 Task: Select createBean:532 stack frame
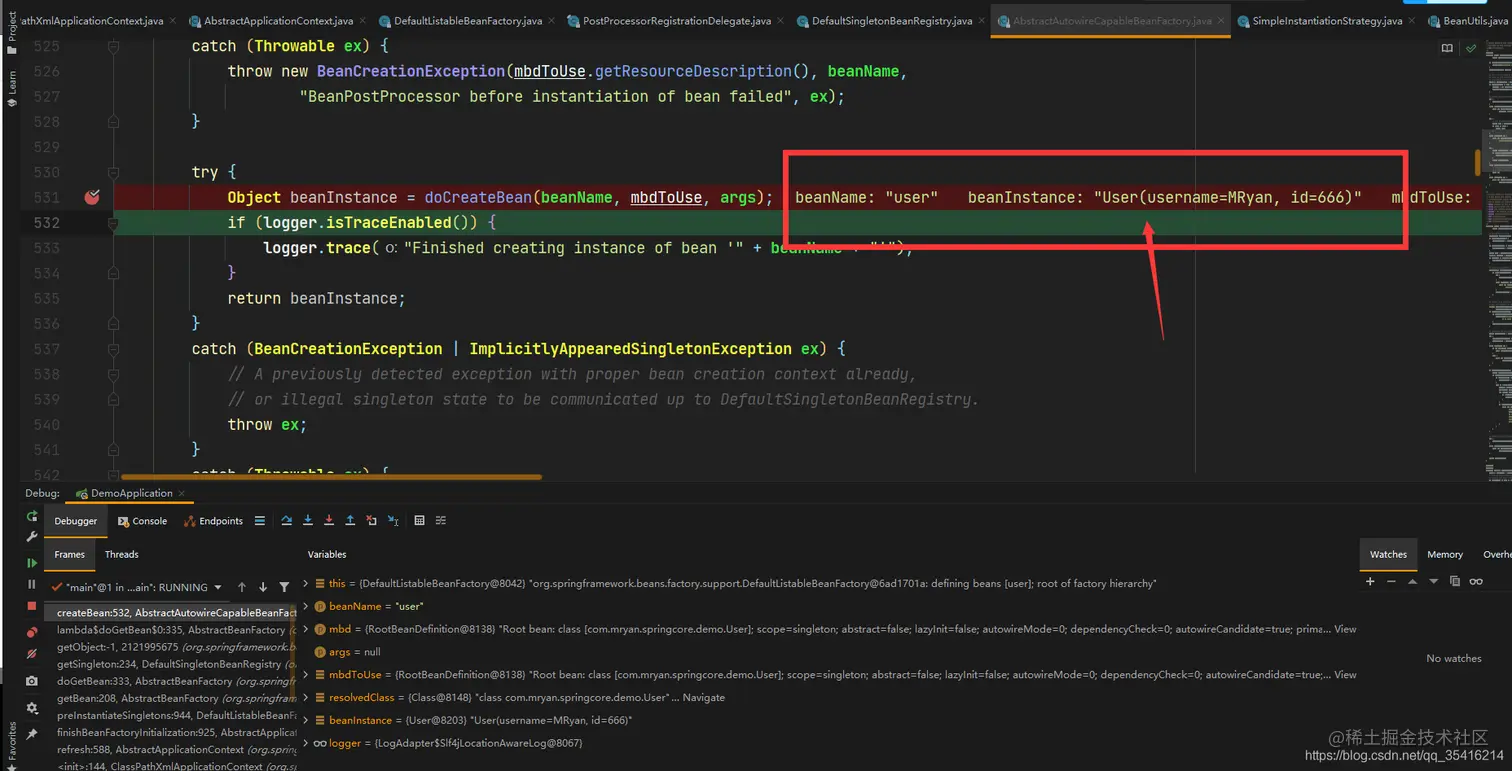pos(172,613)
